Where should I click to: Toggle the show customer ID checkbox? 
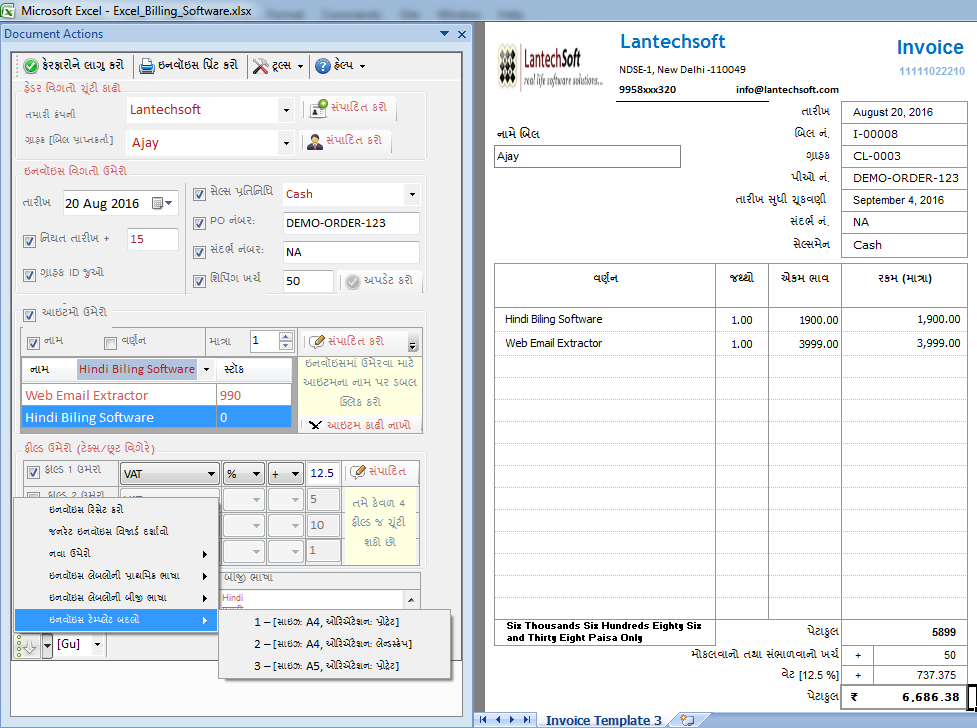point(29,275)
